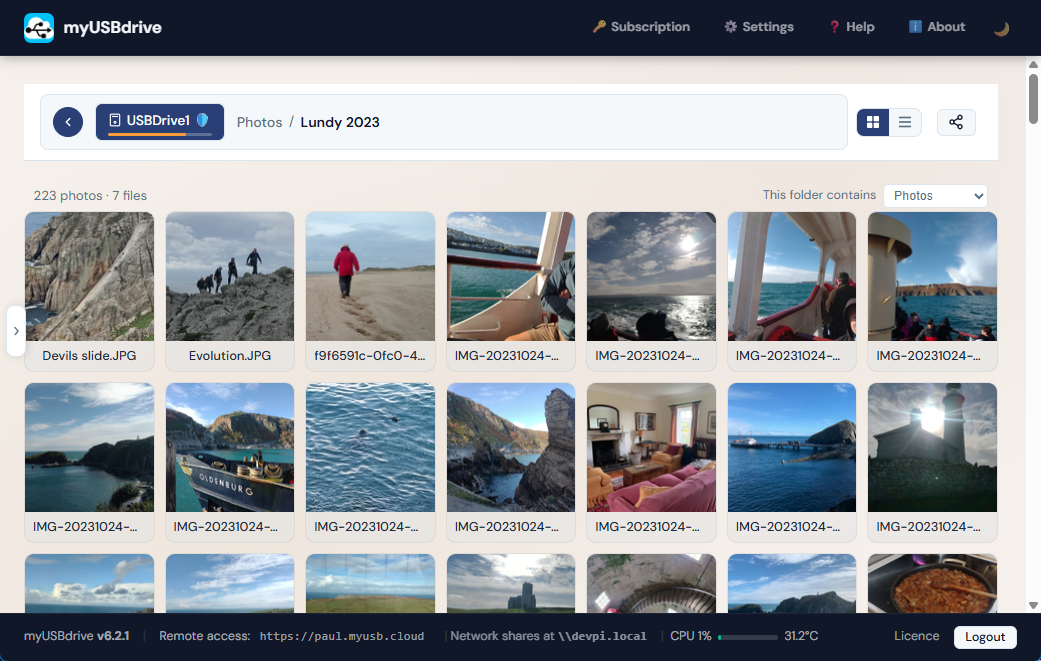Open the f9f6591c-0fc0-4... photo
1041x661 pixels.
[370, 277]
